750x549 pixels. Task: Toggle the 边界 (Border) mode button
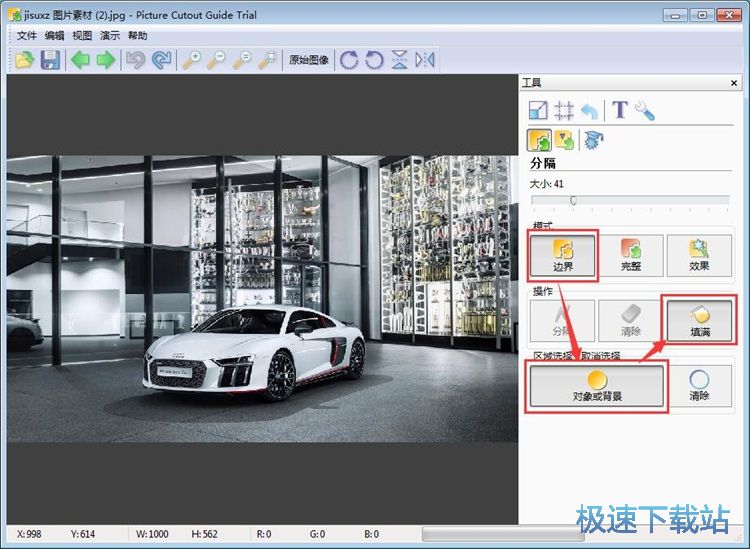562,256
